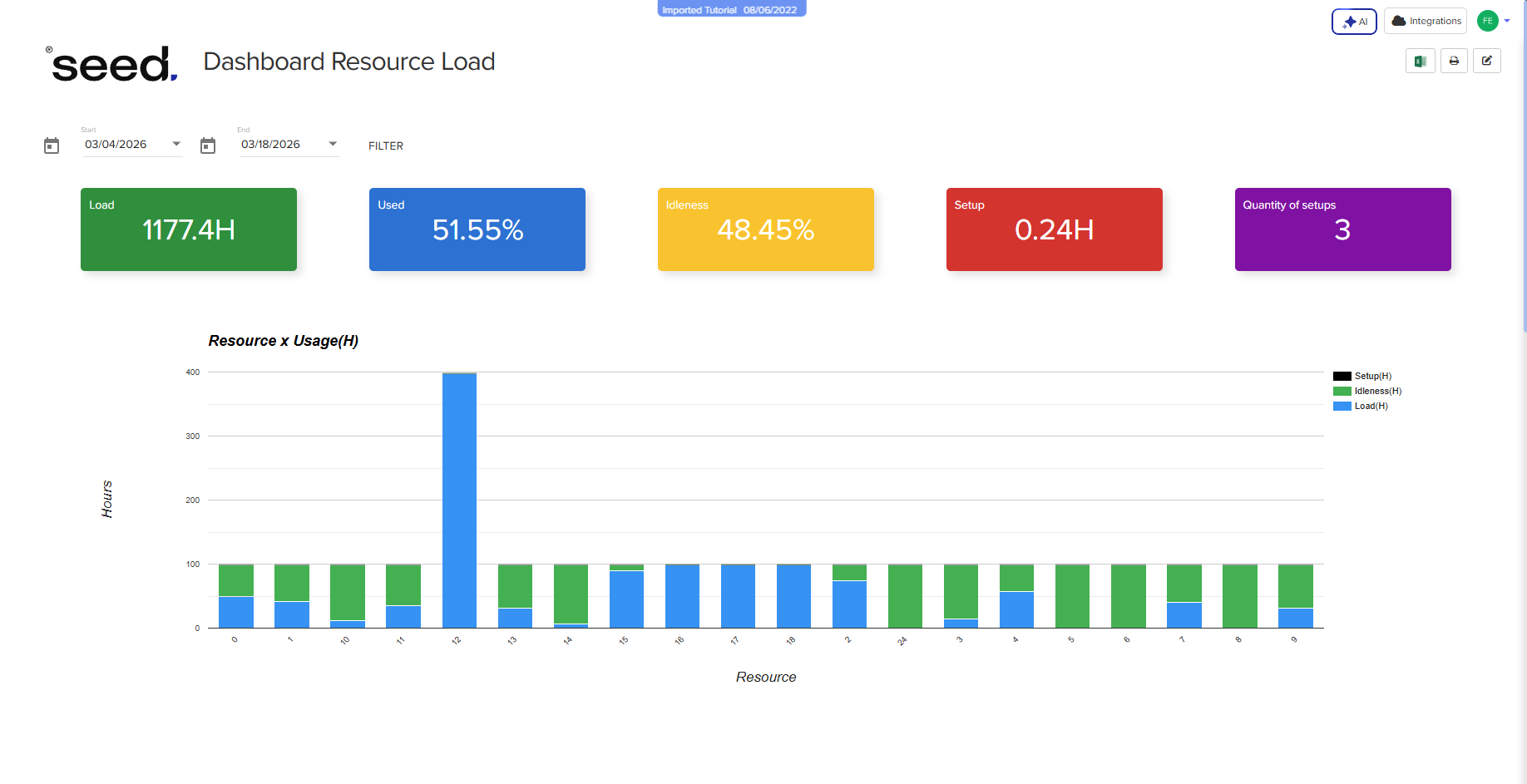Viewport: 1527px width, 784px height.
Task: Open the Integrations button
Action: pos(1426,22)
